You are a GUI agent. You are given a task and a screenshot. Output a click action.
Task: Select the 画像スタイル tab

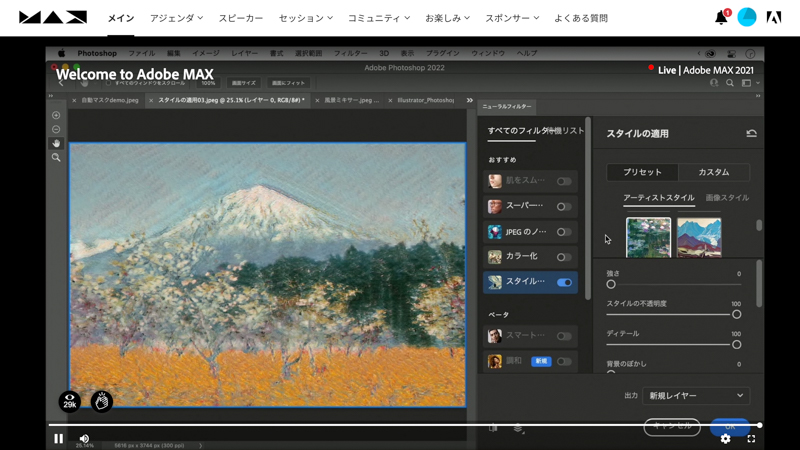727,197
